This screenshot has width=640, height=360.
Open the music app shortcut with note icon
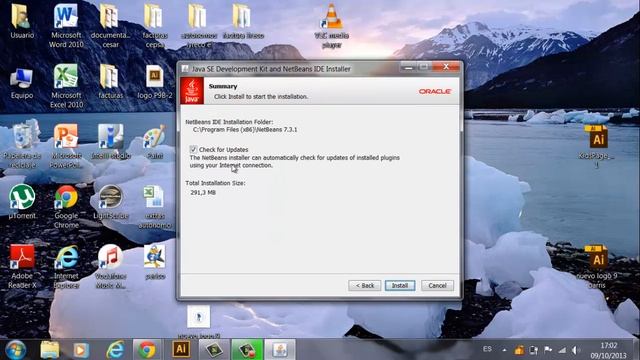(x=110, y=267)
